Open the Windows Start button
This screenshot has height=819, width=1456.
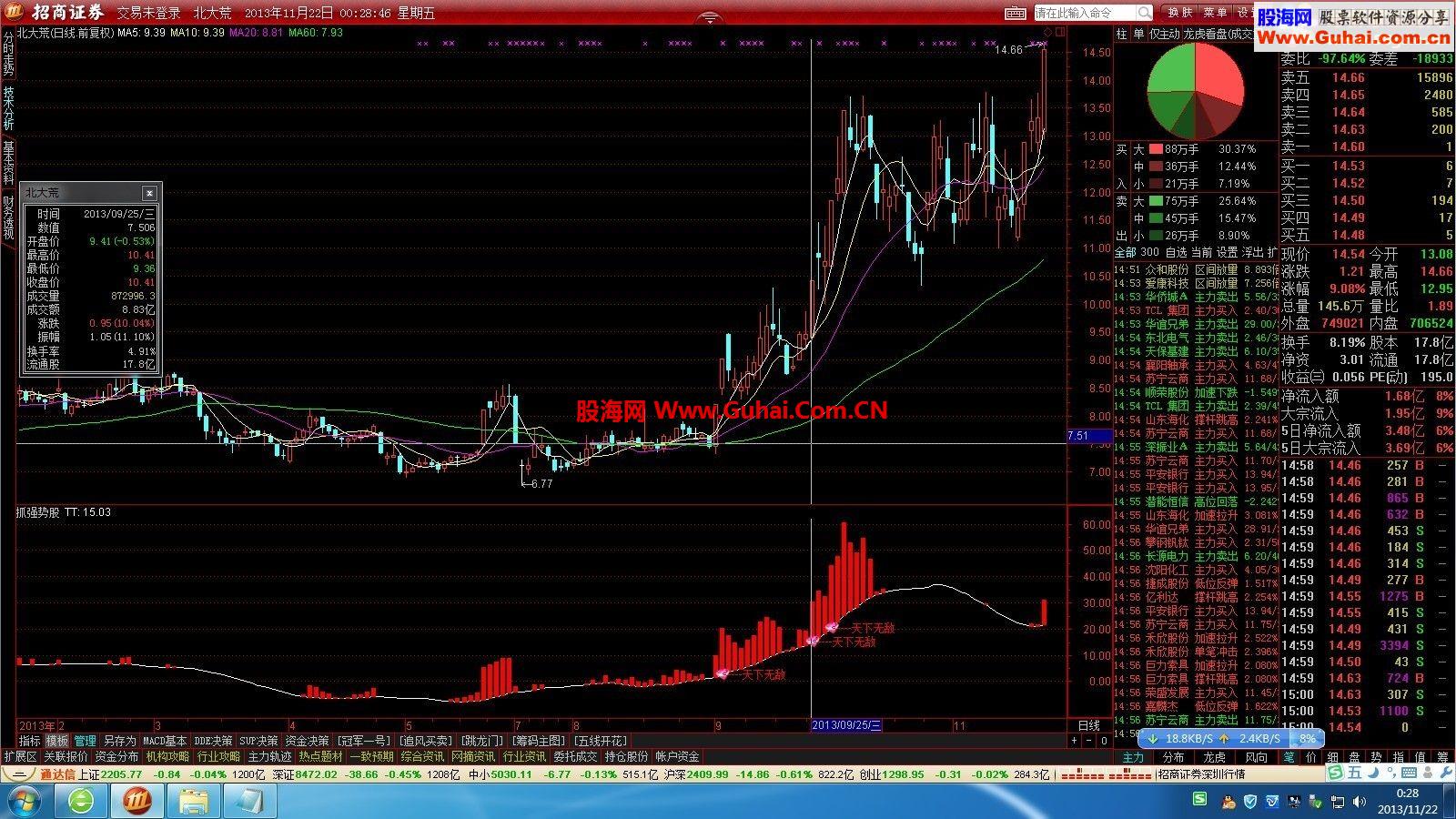pyautogui.click(x=24, y=802)
